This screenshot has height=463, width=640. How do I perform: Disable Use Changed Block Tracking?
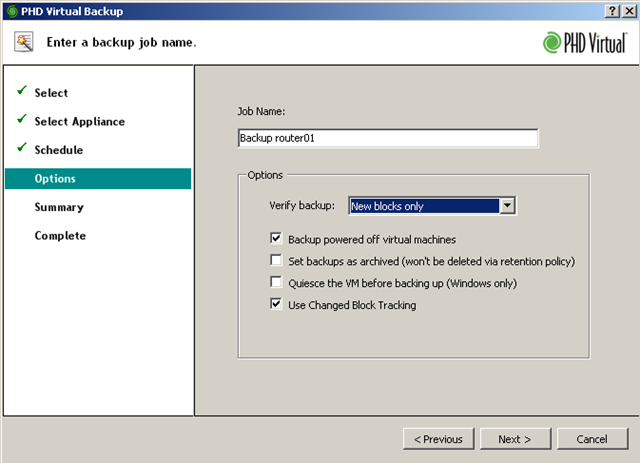[276, 306]
